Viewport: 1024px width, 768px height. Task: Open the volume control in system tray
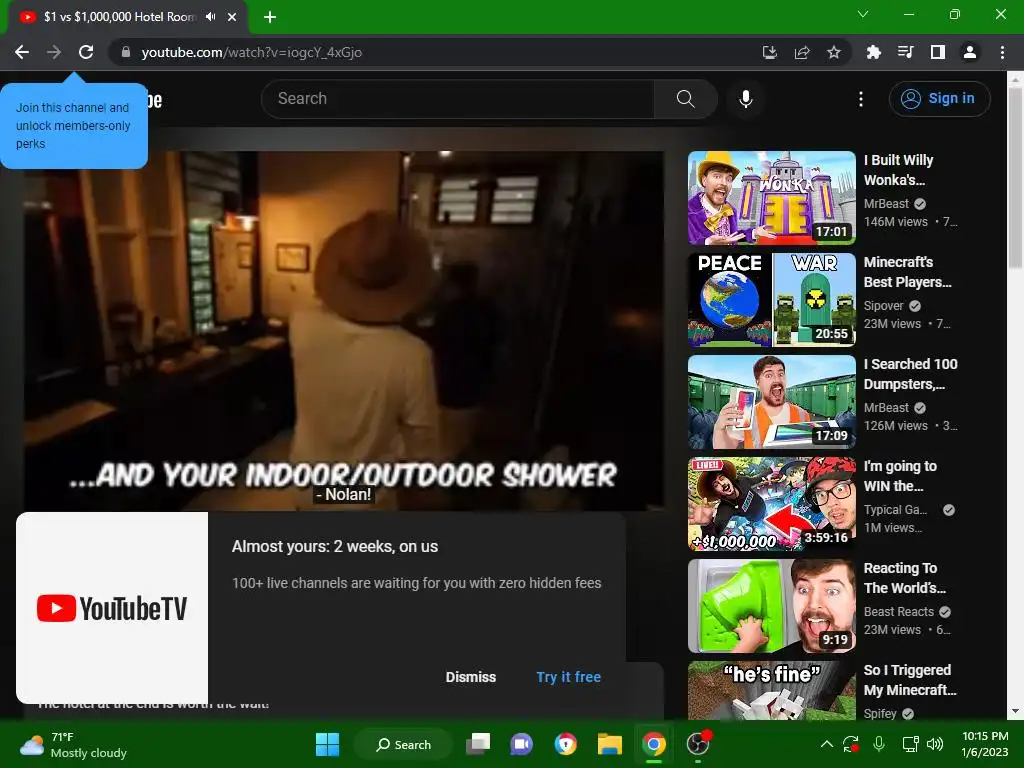tap(935, 744)
